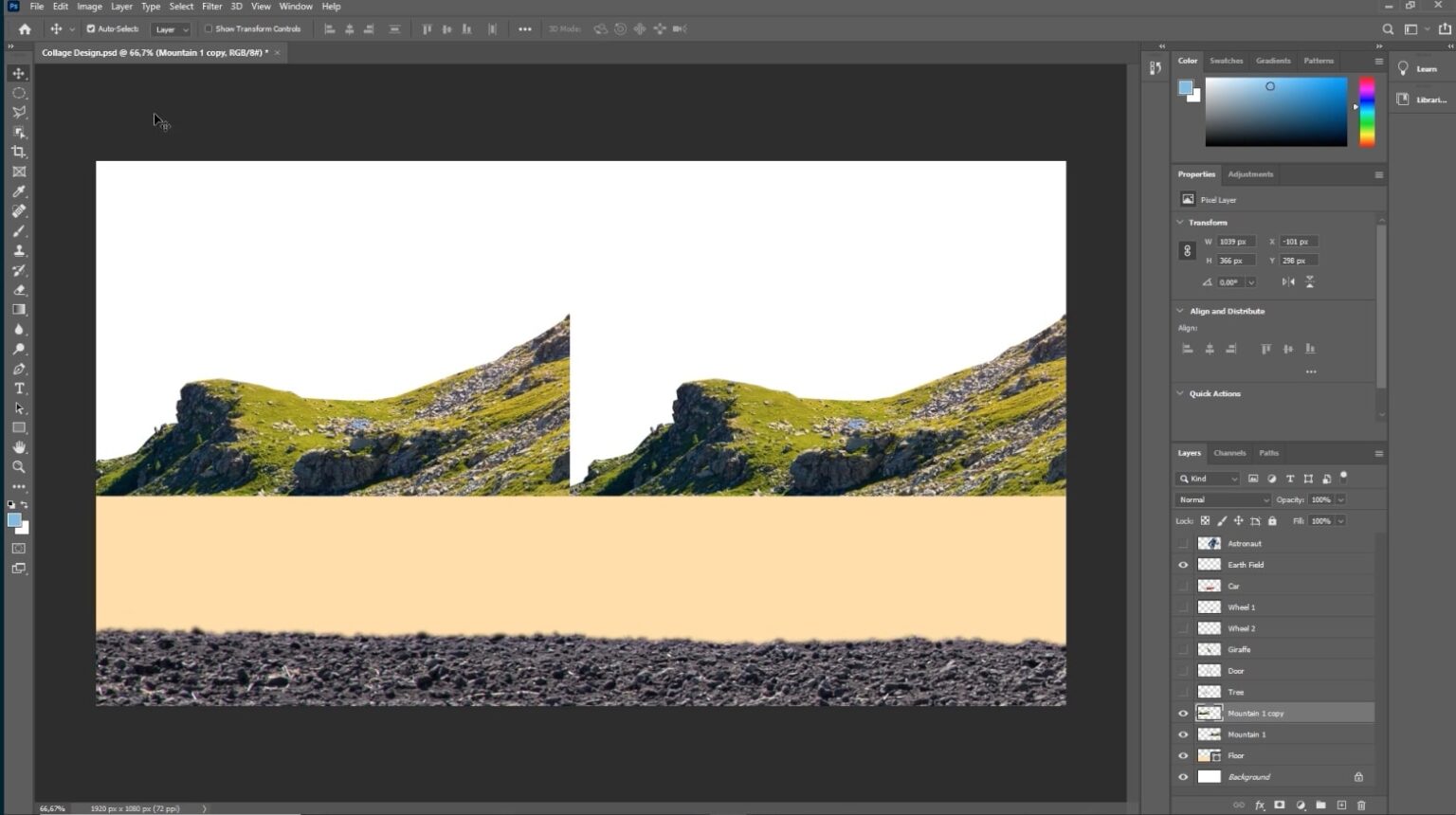Hide the Mountain 1 copy layer
Viewport: 1456px width, 815px height.
[1183, 713]
